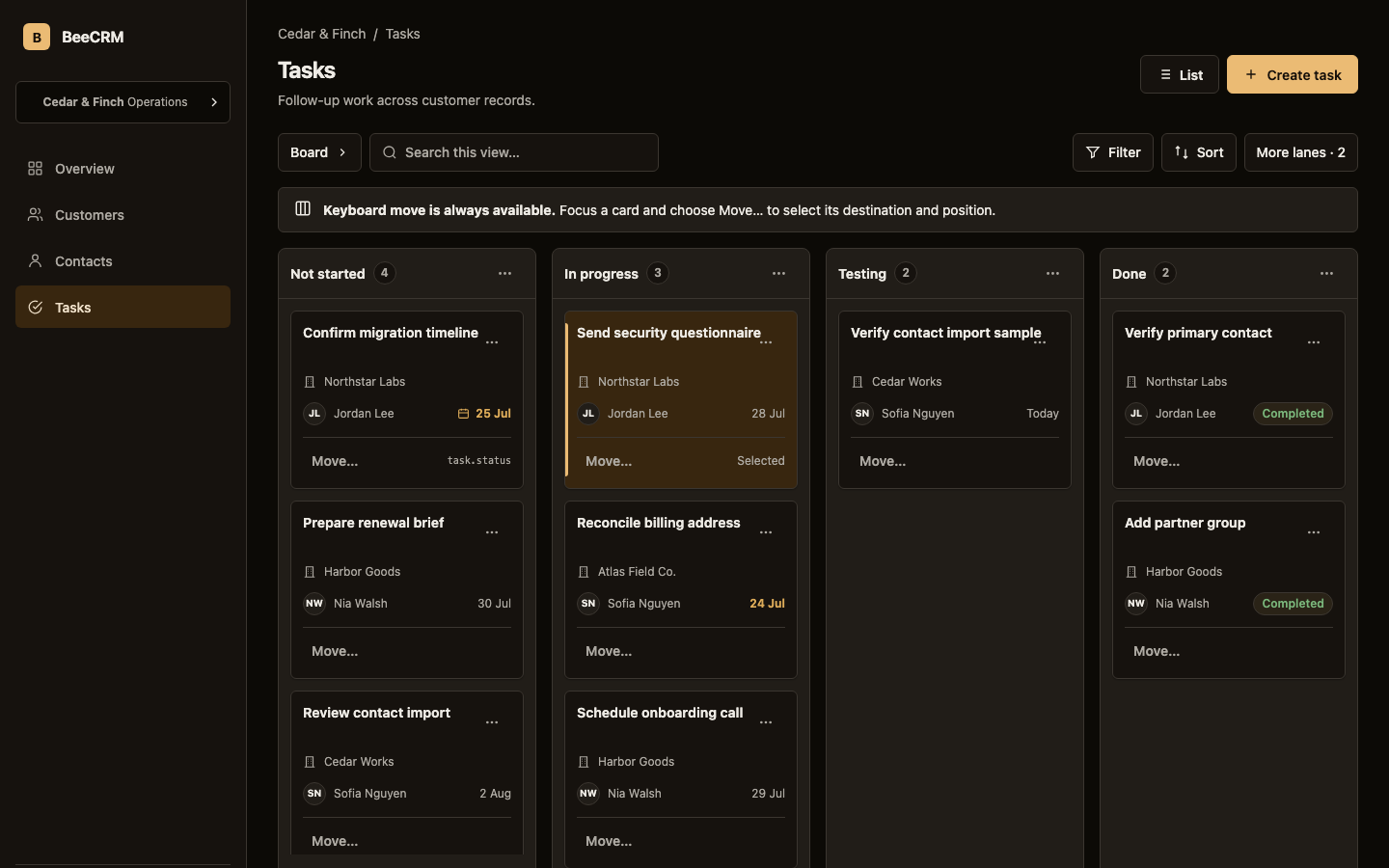Click the Not started lane count badge
Image resolution: width=1389 pixels, height=868 pixels.
384,273
